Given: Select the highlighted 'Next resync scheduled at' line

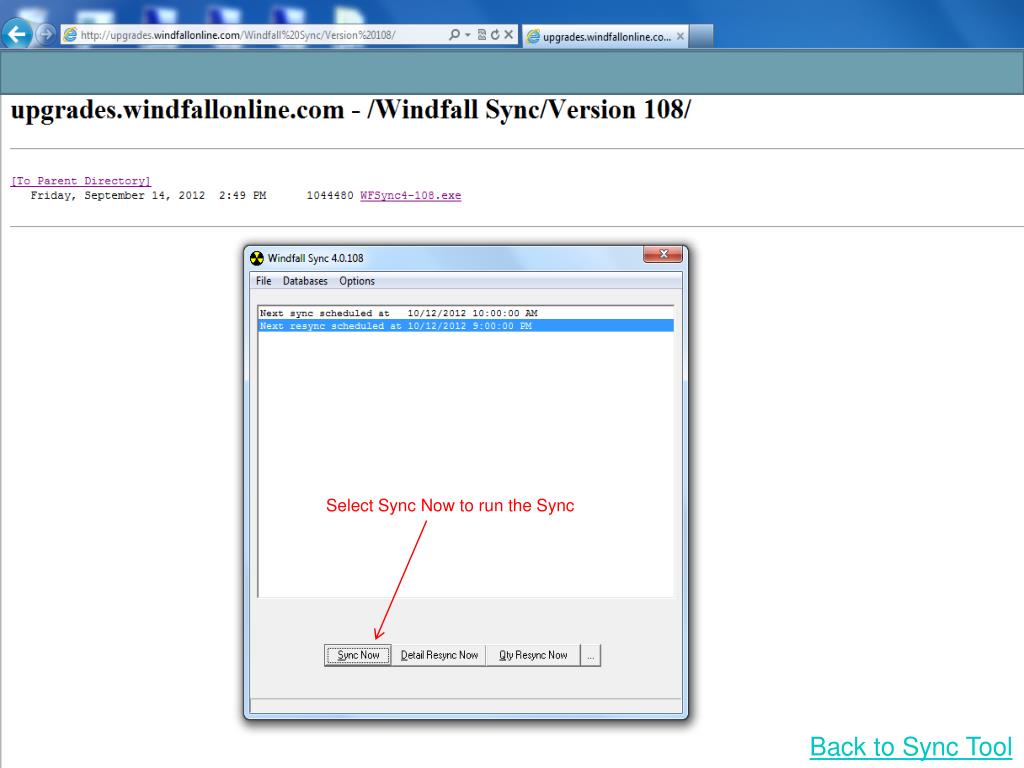Looking at the screenshot, I should [466, 325].
